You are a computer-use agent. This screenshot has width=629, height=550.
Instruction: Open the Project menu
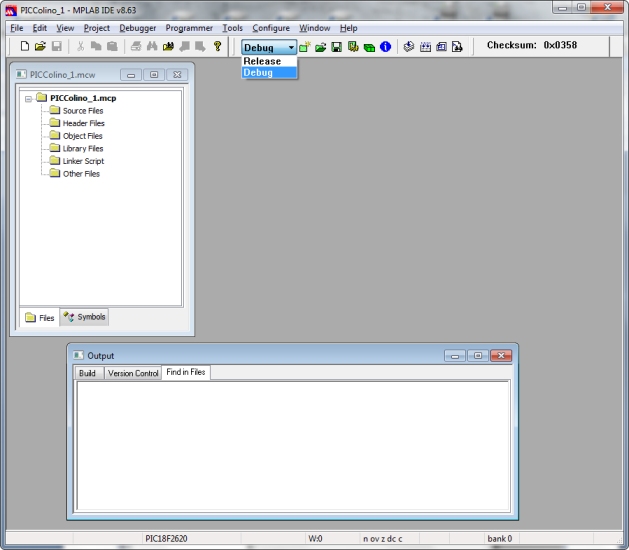point(97,28)
